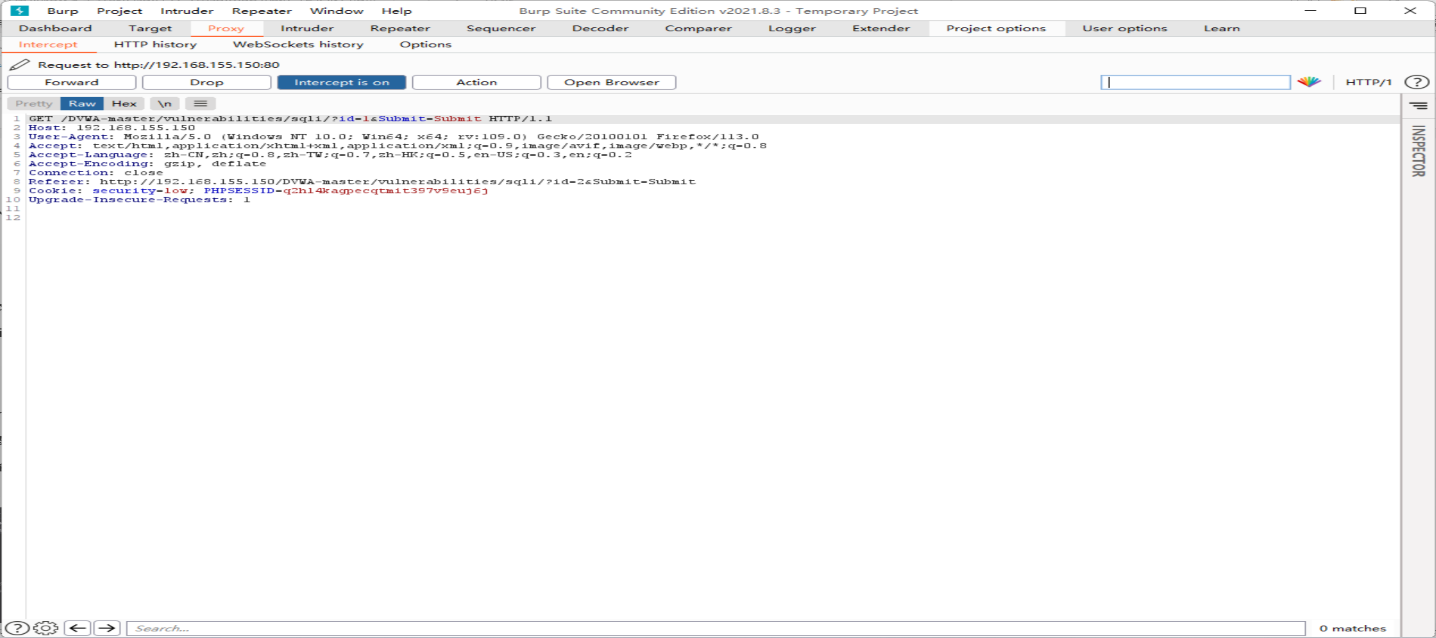
Task: Open the Logger tab
Action: point(792,28)
